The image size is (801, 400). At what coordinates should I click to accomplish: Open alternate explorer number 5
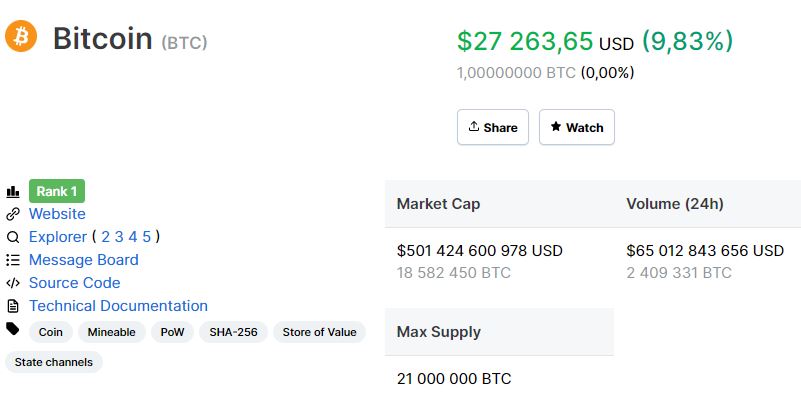146,237
